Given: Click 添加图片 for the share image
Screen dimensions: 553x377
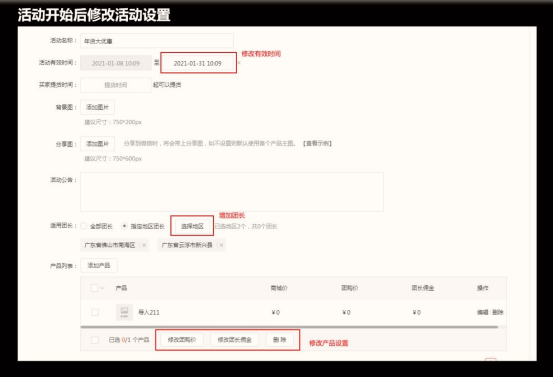Looking at the screenshot, I should pyautogui.click(x=97, y=144).
